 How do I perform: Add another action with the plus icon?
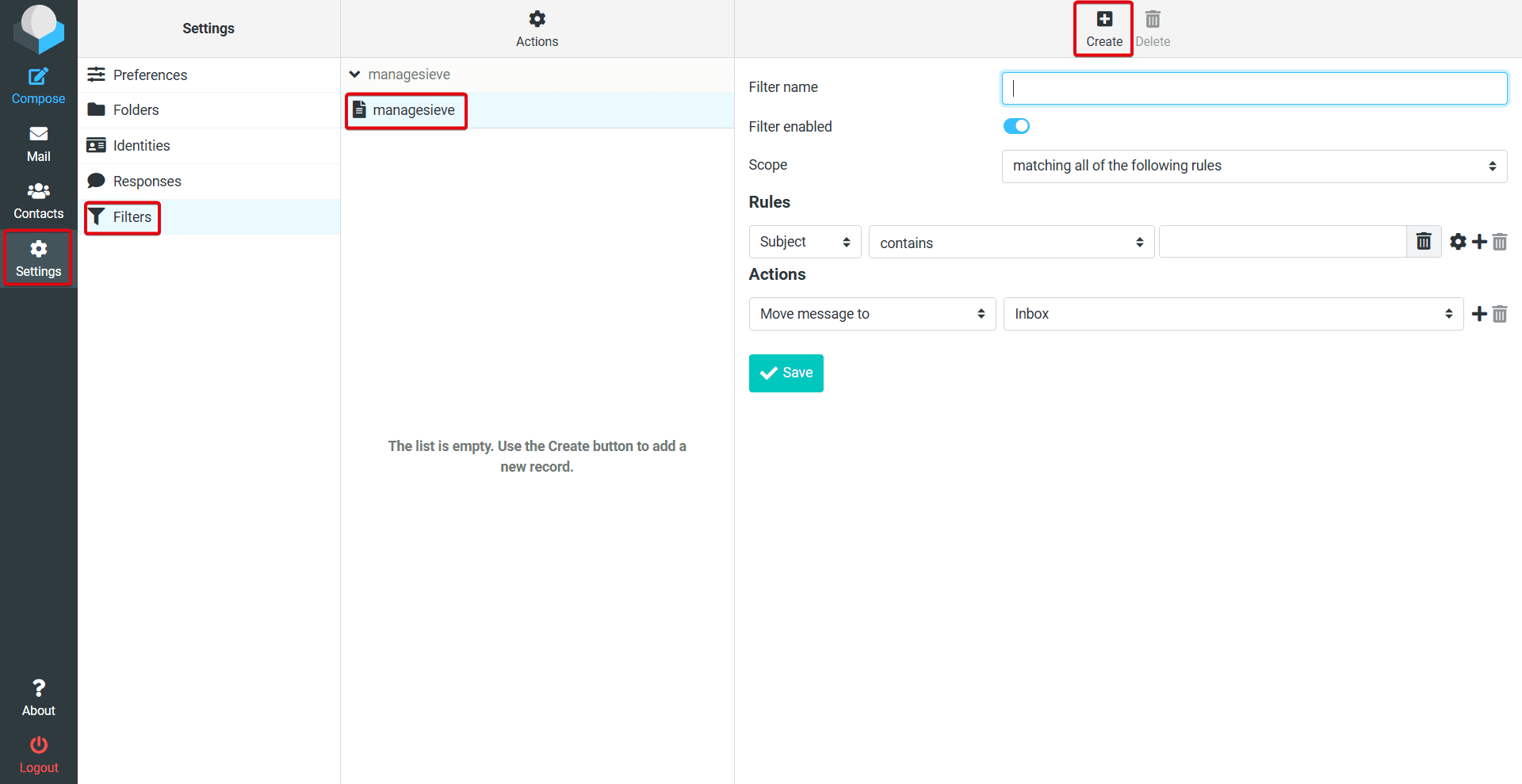[1480, 314]
